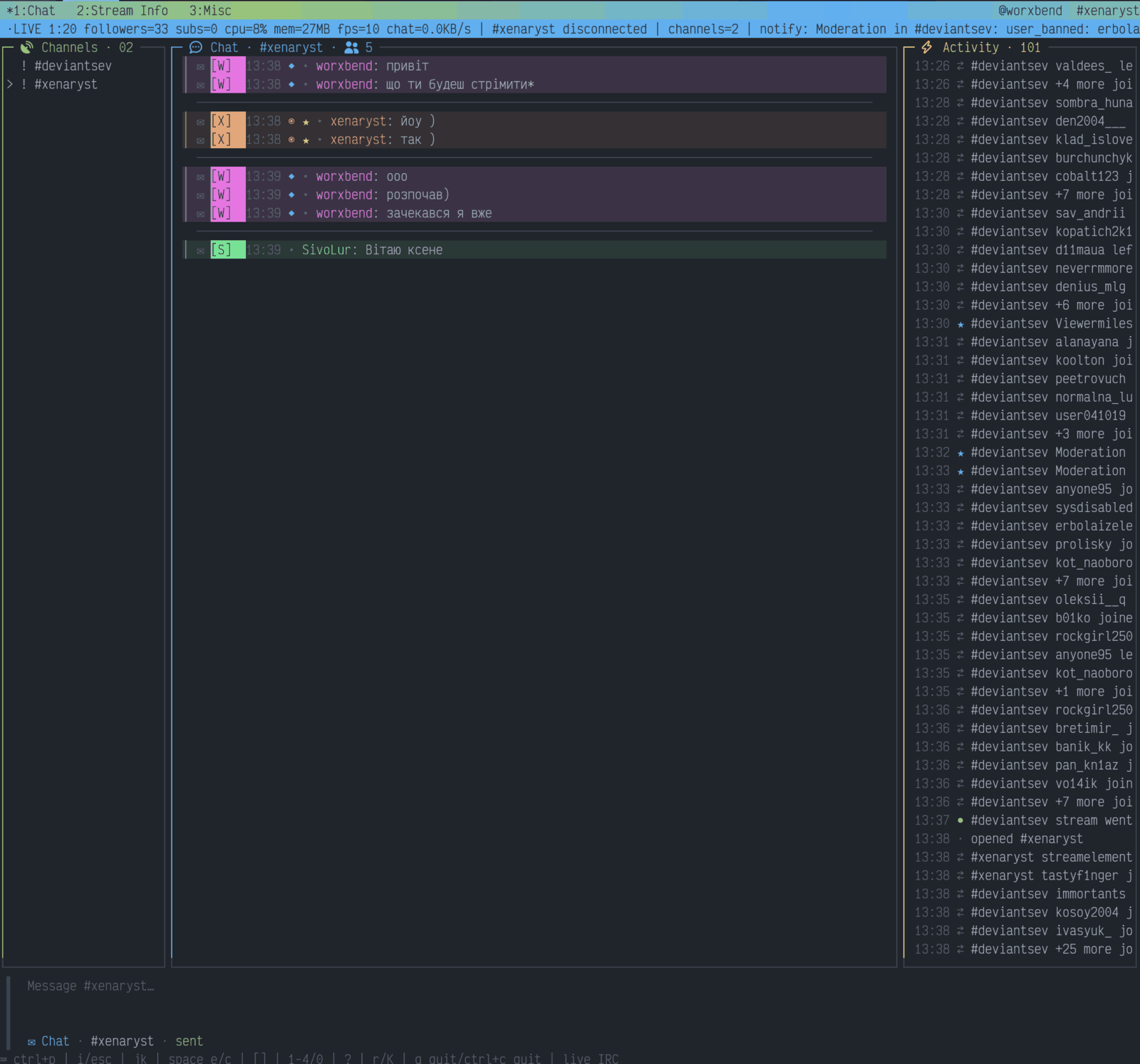Click SivoLur username in chat
The height and width of the screenshot is (1064, 1140).
pyautogui.click(x=326, y=250)
